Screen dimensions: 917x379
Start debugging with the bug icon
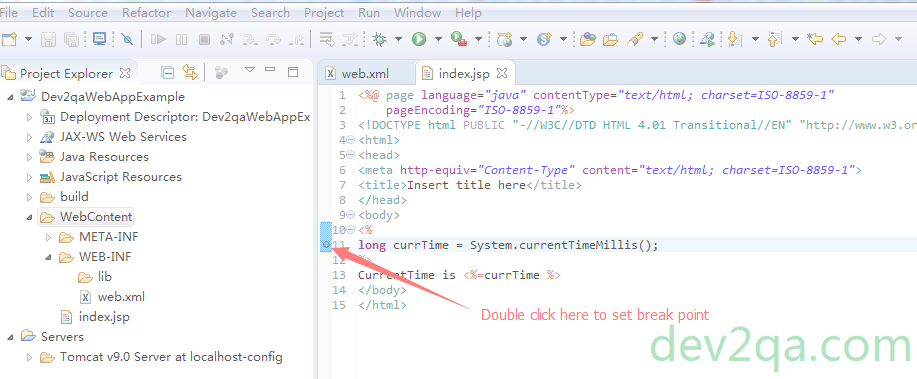click(x=380, y=39)
